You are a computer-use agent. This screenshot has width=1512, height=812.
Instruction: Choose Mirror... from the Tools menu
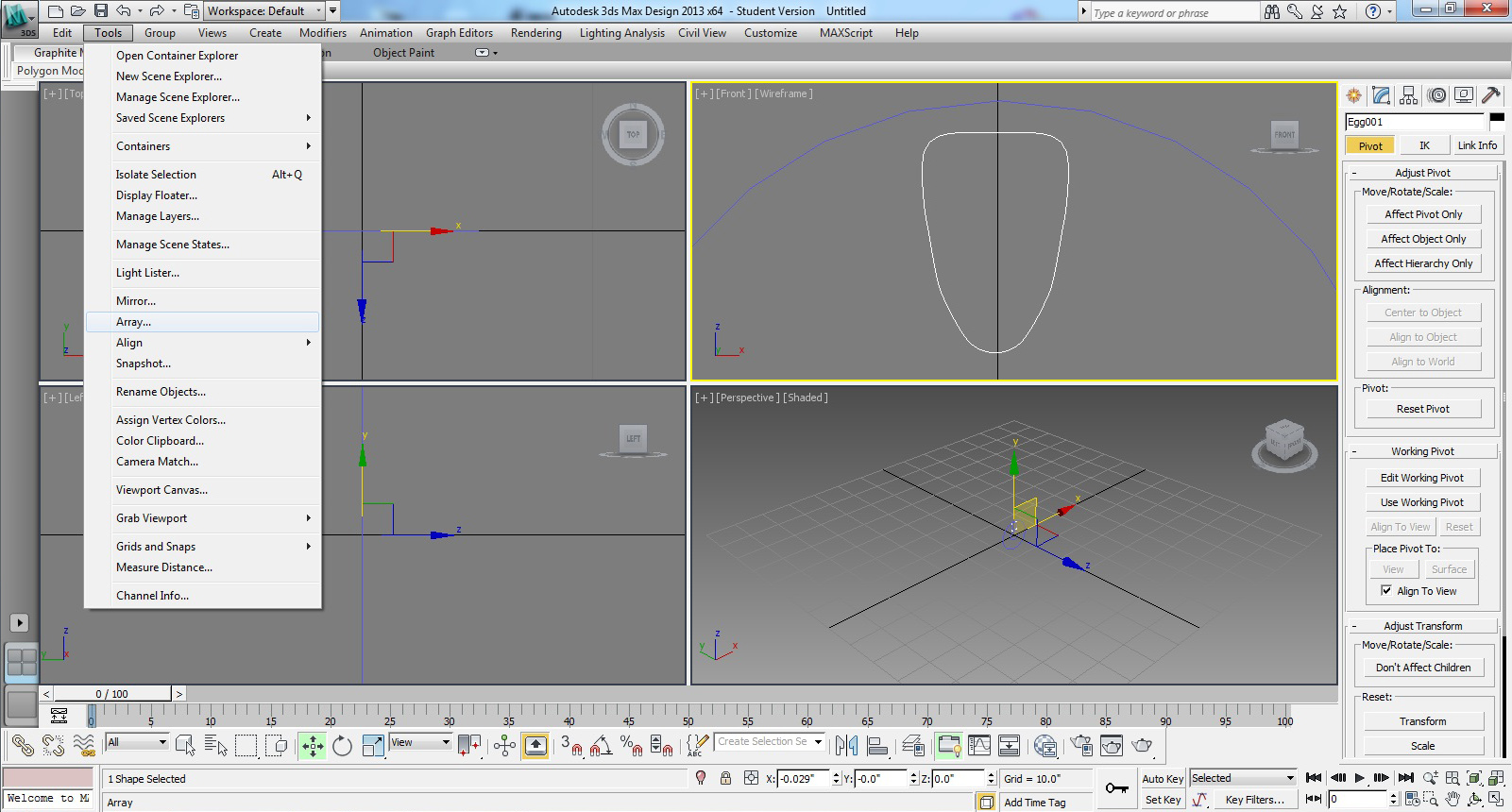tap(203, 301)
